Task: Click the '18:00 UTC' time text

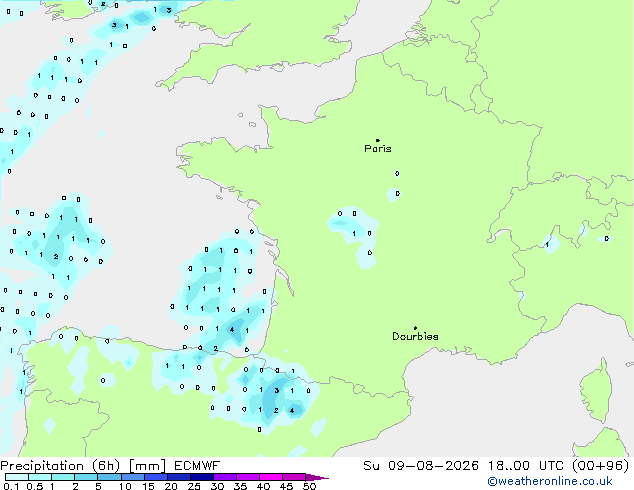Action: tap(525, 466)
